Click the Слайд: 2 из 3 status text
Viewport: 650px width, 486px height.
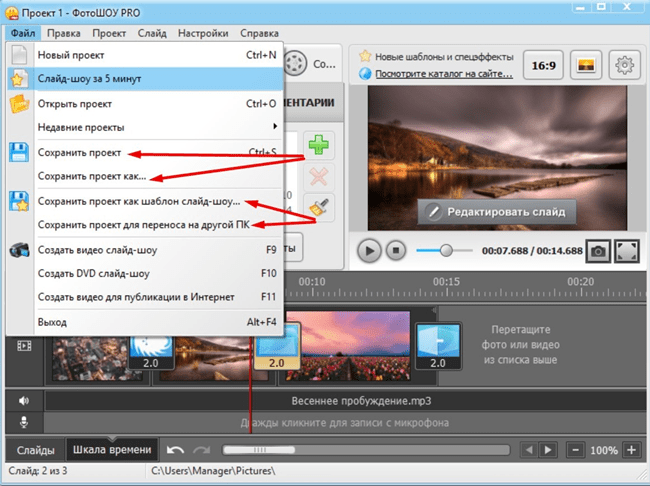tap(38, 471)
